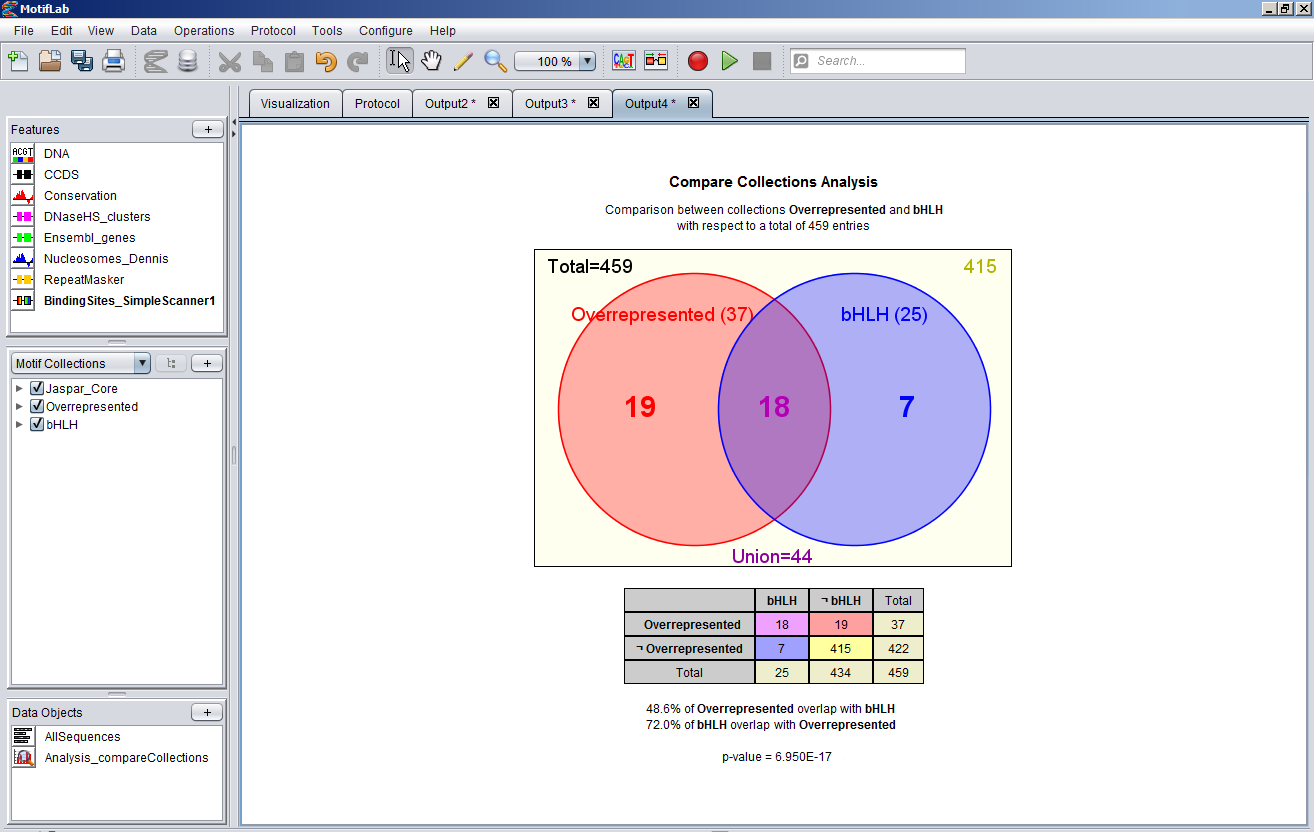Open the Operations menu
This screenshot has width=1314, height=832.
pyautogui.click(x=204, y=30)
